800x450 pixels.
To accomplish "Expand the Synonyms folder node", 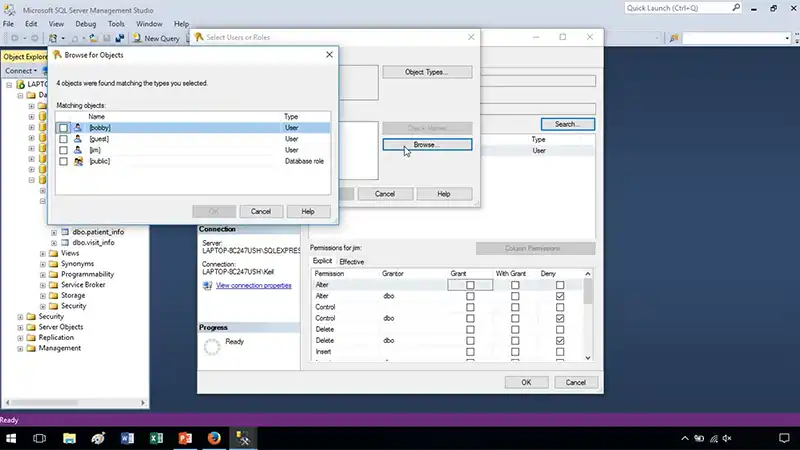I will click(x=43, y=264).
